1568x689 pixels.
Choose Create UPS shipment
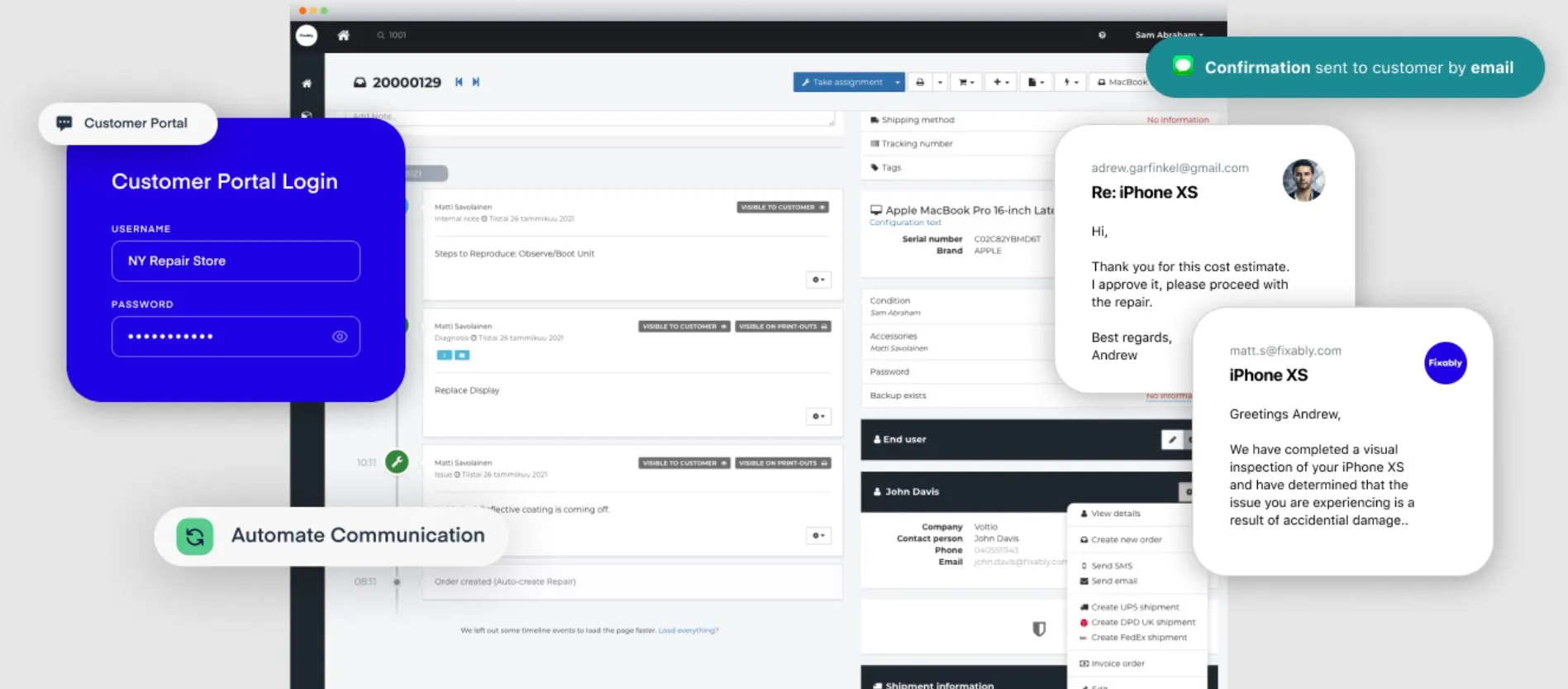tap(1134, 607)
